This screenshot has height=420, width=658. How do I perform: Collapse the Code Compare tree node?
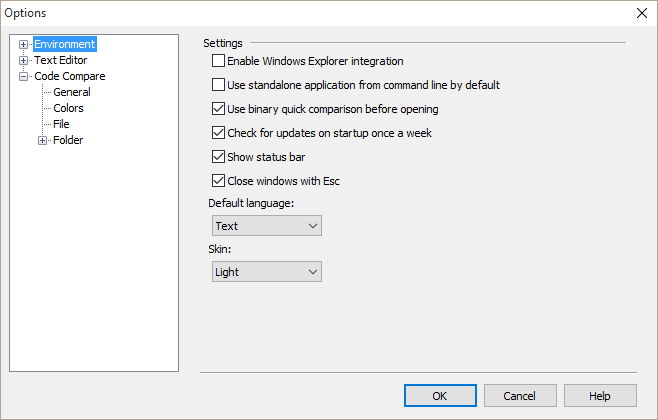click(24, 76)
